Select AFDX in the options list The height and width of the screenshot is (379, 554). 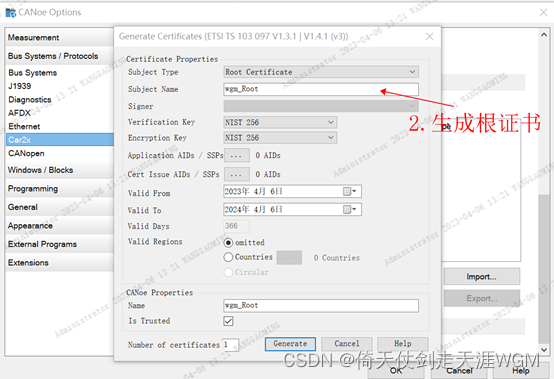[59, 113]
